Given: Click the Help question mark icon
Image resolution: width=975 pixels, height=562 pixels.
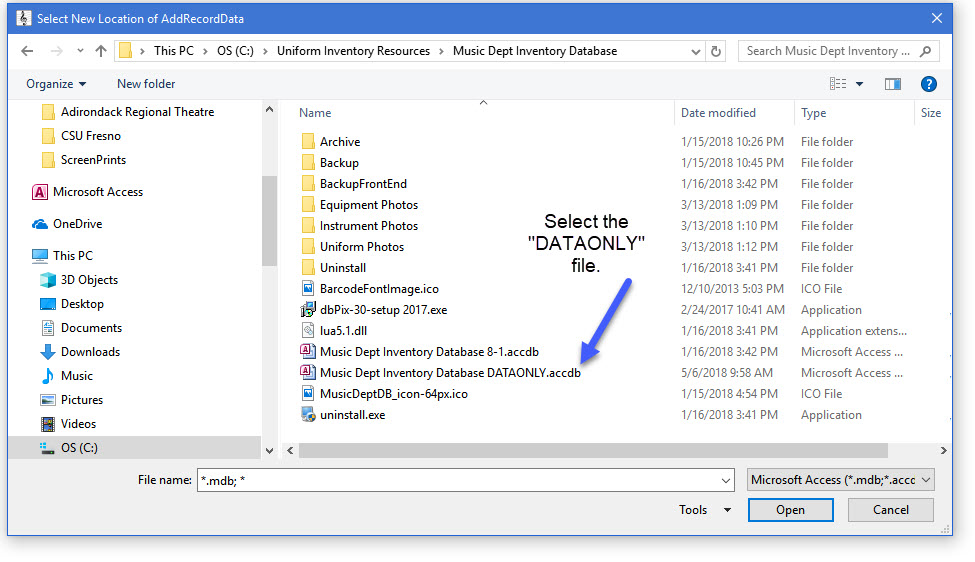Looking at the screenshot, I should [929, 84].
